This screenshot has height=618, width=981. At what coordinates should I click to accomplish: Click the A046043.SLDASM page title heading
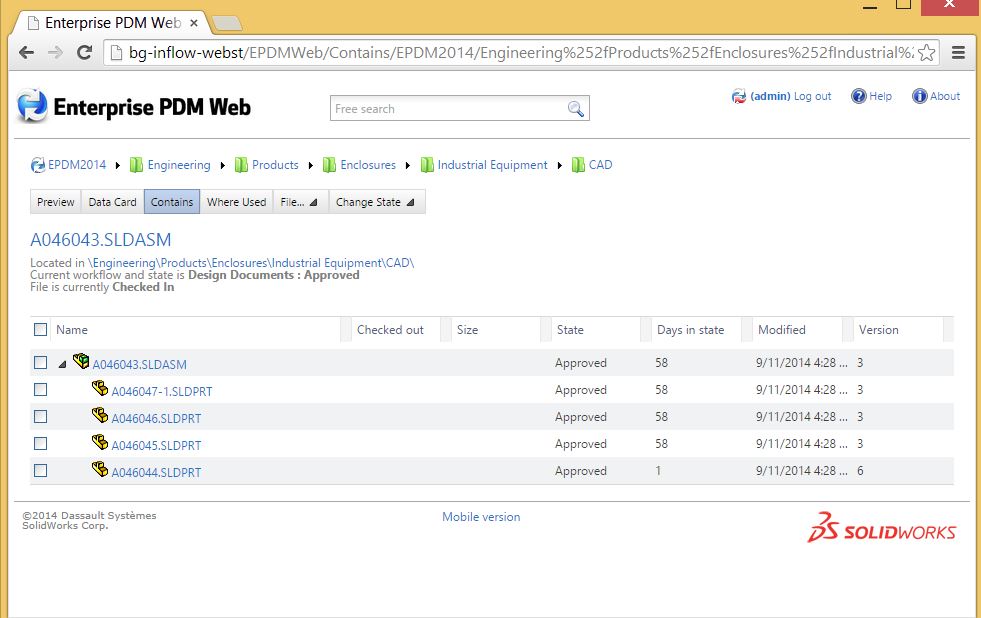101,240
